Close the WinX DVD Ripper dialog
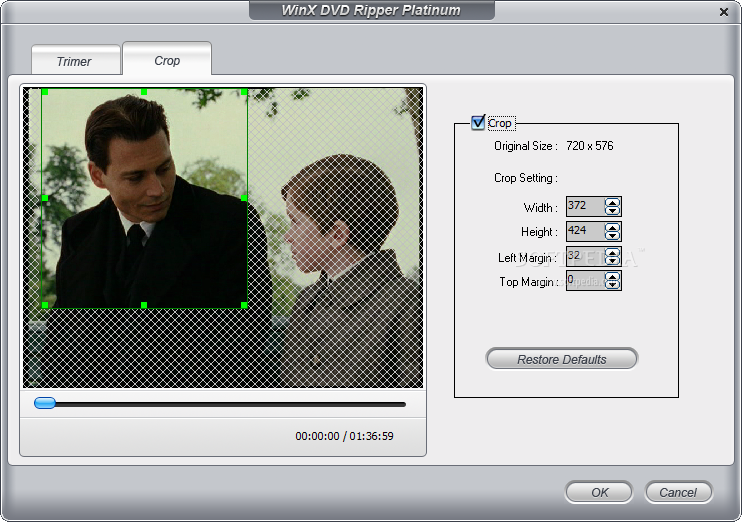This screenshot has width=742, height=522. [x=724, y=12]
